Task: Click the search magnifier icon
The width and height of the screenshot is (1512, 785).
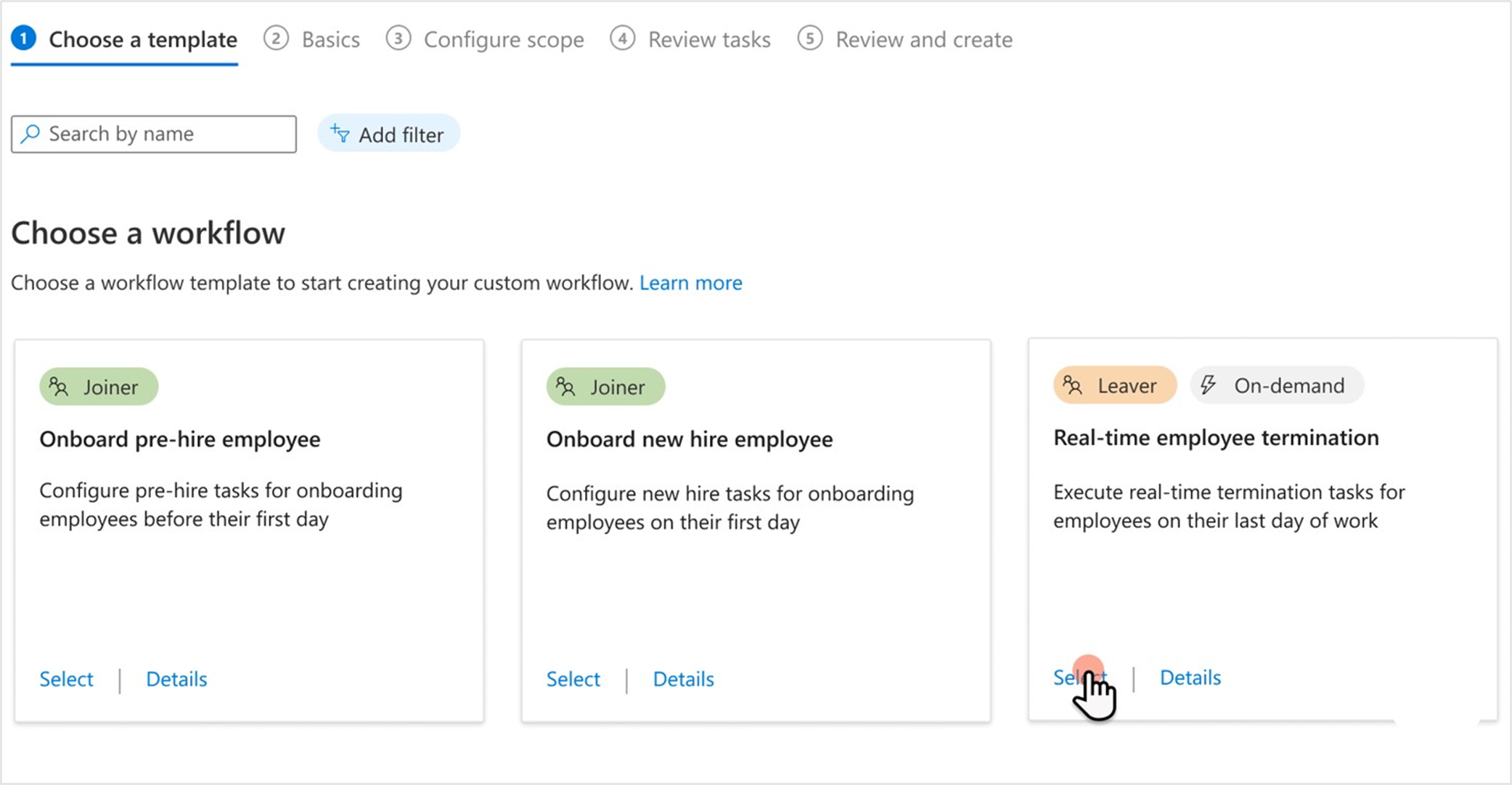Action: (30, 134)
